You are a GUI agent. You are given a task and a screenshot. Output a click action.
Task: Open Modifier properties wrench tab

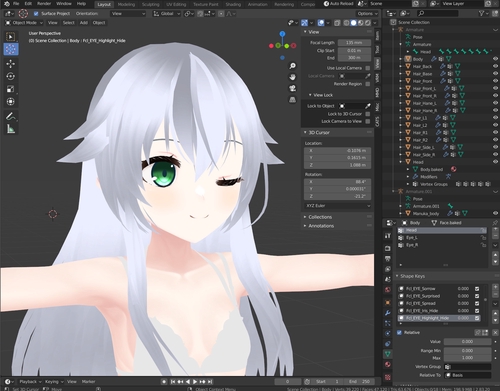(388, 313)
